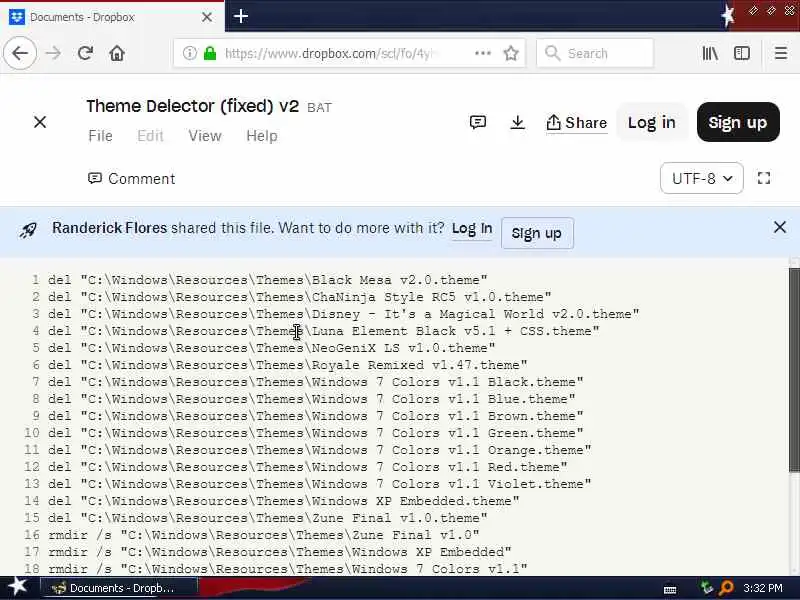Open the UTF-8 encoding dropdown
Viewport: 800px width, 600px height.
[x=702, y=178]
